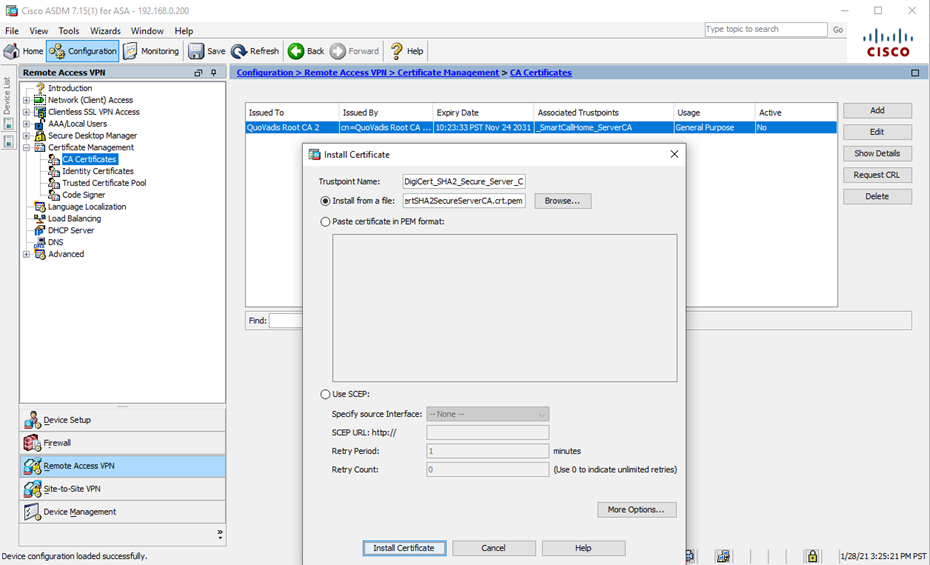930x565 pixels.
Task: Click the Browse... button
Action: pyautogui.click(x=562, y=201)
